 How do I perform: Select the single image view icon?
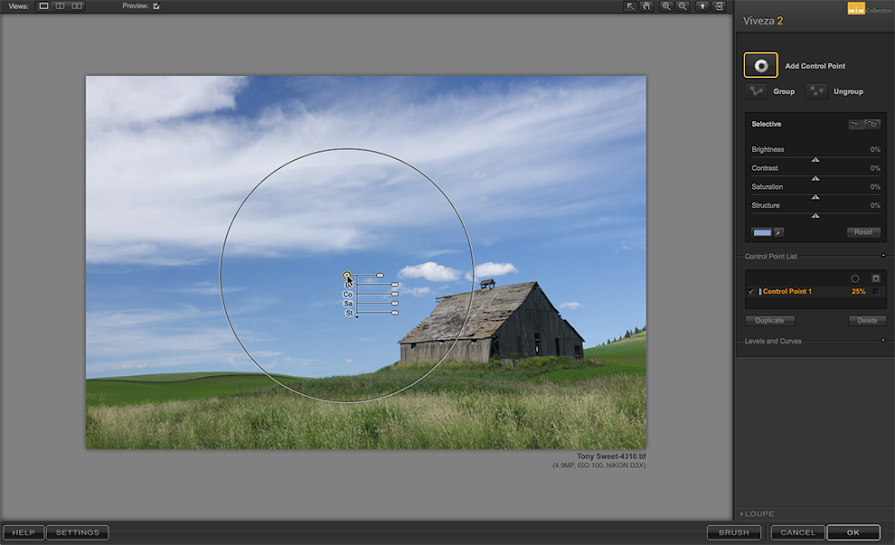44,6
